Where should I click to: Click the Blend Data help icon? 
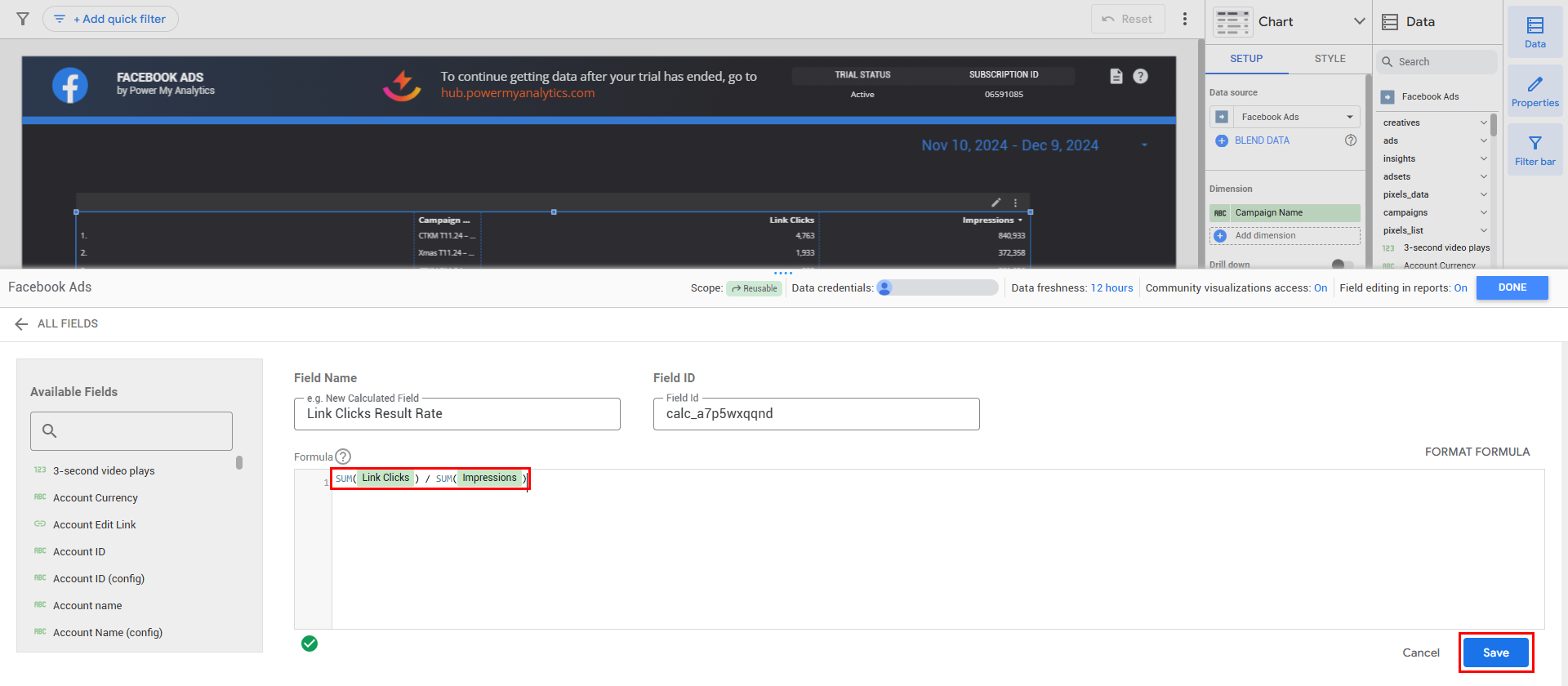[1351, 140]
